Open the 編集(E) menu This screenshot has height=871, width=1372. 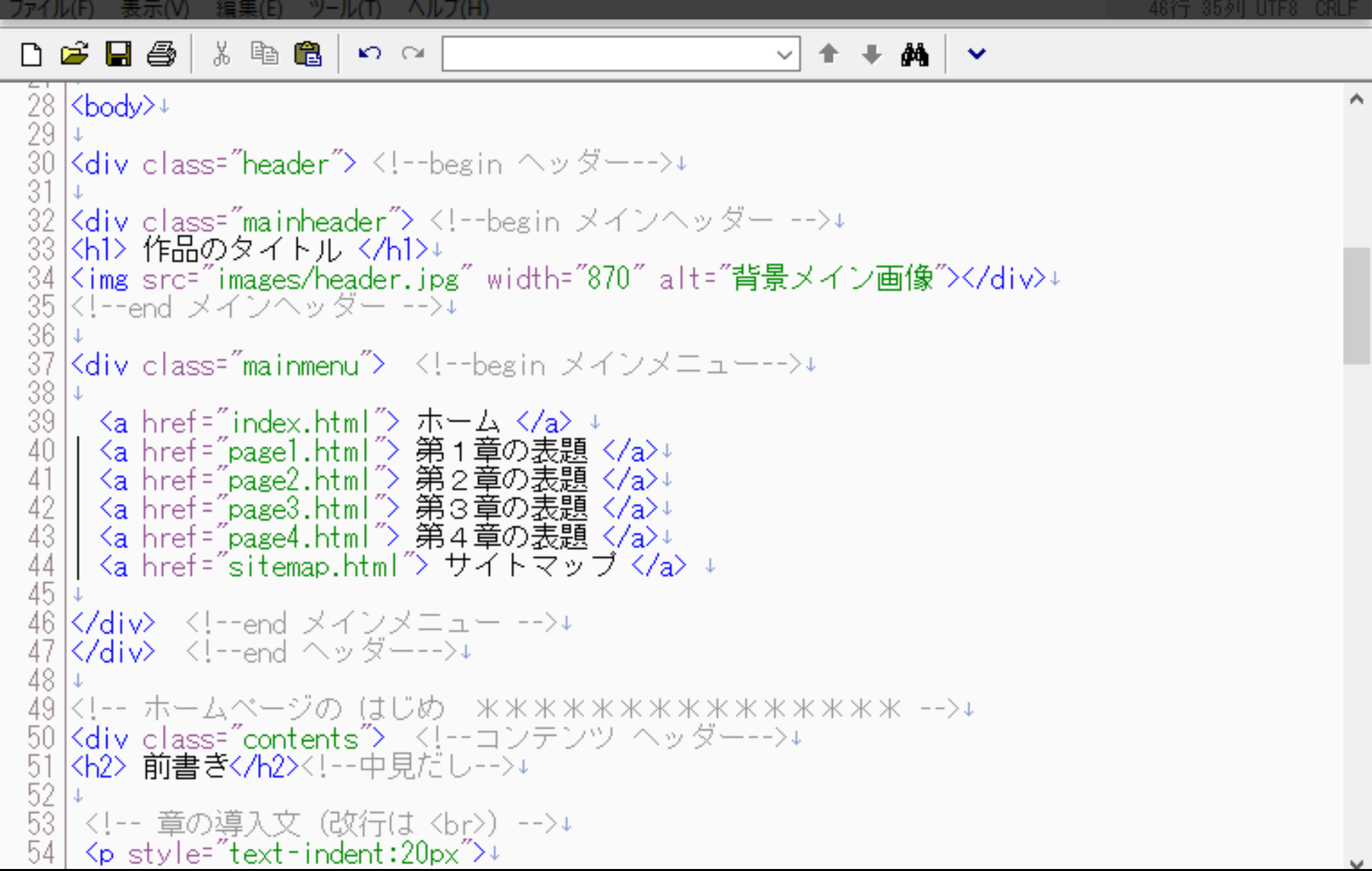[250, 9]
